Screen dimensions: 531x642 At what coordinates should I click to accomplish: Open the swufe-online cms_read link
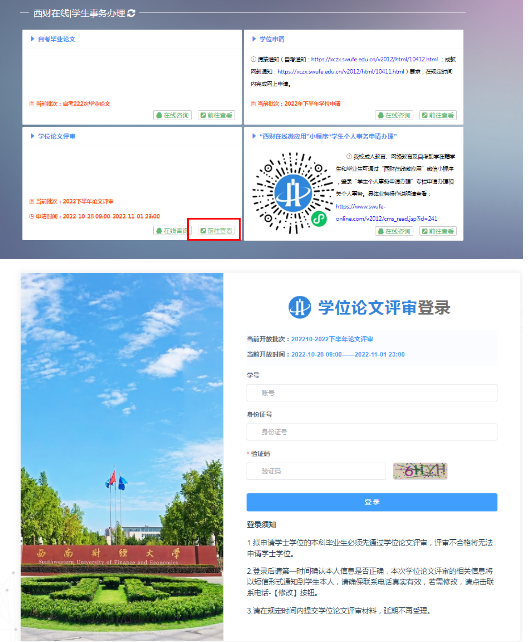click(386, 212)
